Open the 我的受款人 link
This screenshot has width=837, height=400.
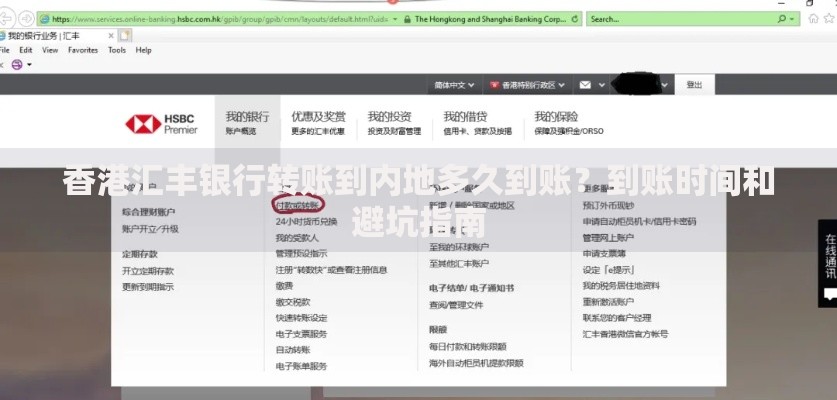297,238
